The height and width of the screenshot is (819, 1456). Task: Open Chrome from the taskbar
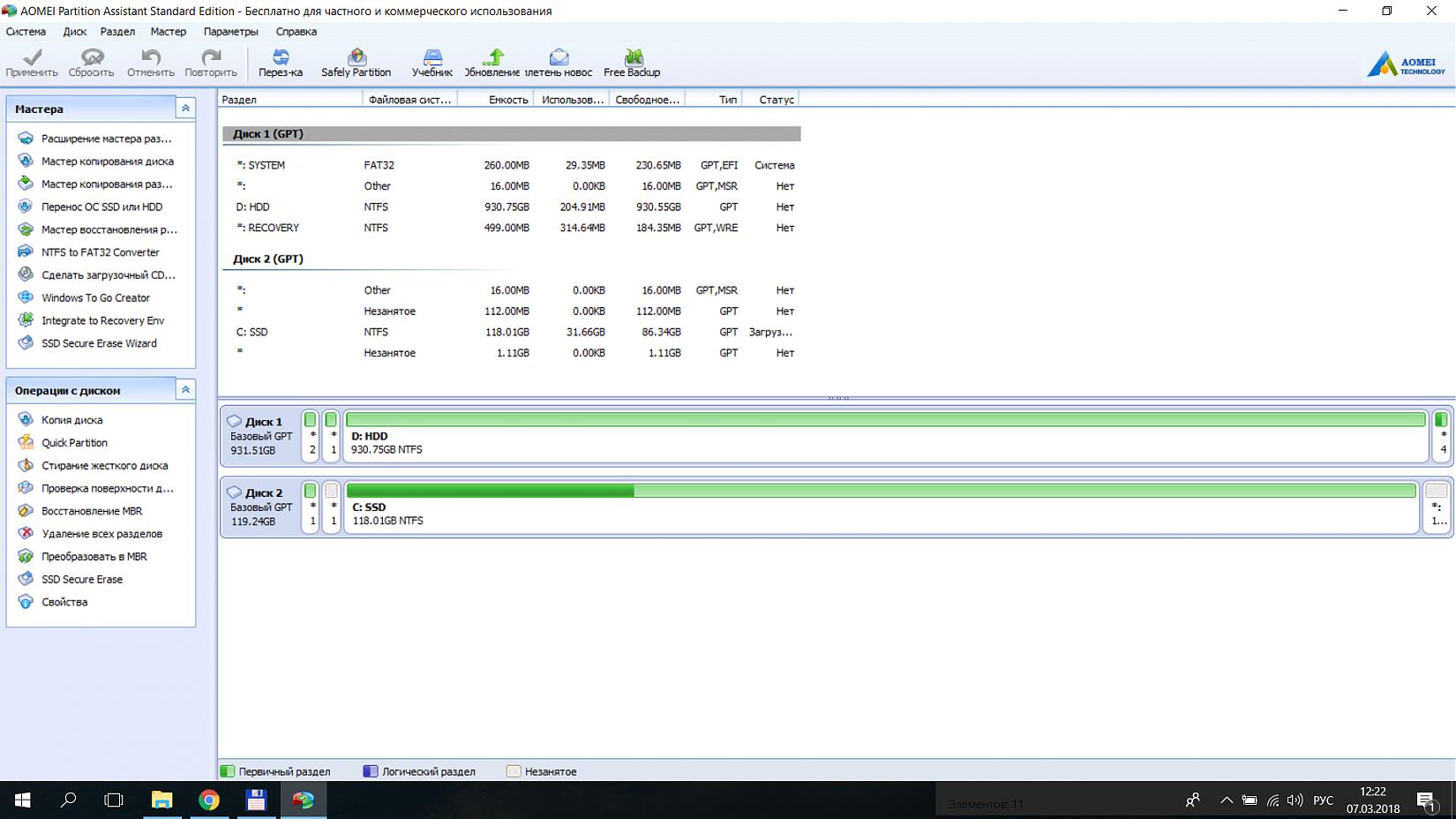point(209,800)
